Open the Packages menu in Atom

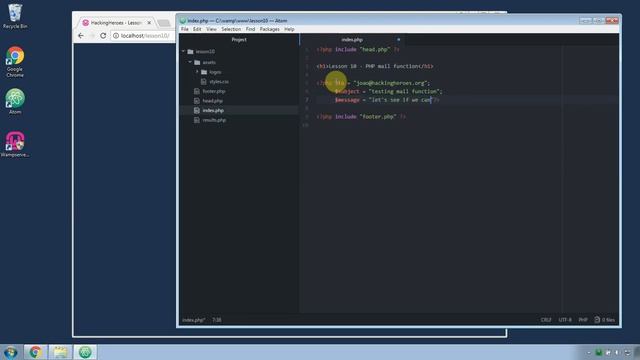tap(269, 29)
